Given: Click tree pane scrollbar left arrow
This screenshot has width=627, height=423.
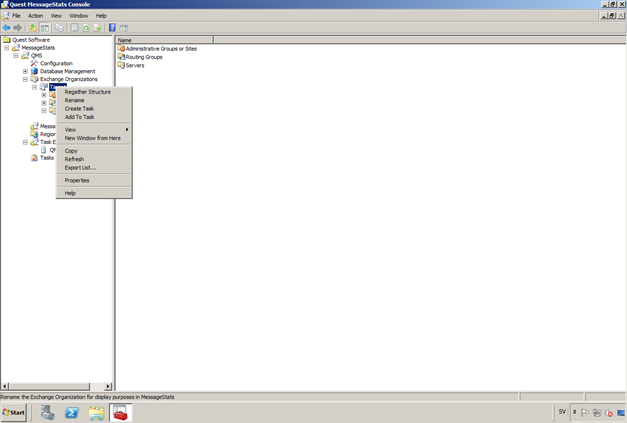Looking at the screenshot, I should 5,386.
